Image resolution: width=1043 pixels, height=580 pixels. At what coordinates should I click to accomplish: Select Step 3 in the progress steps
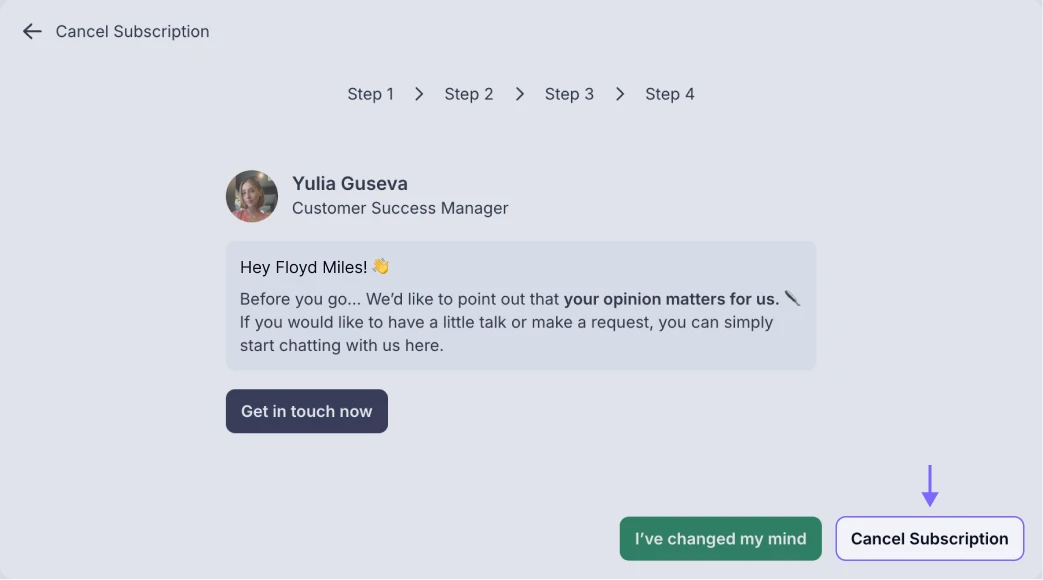click(x=569, y=94)
